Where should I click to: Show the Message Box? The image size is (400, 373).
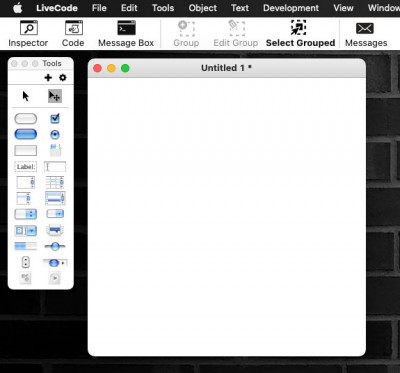point(126,34)
